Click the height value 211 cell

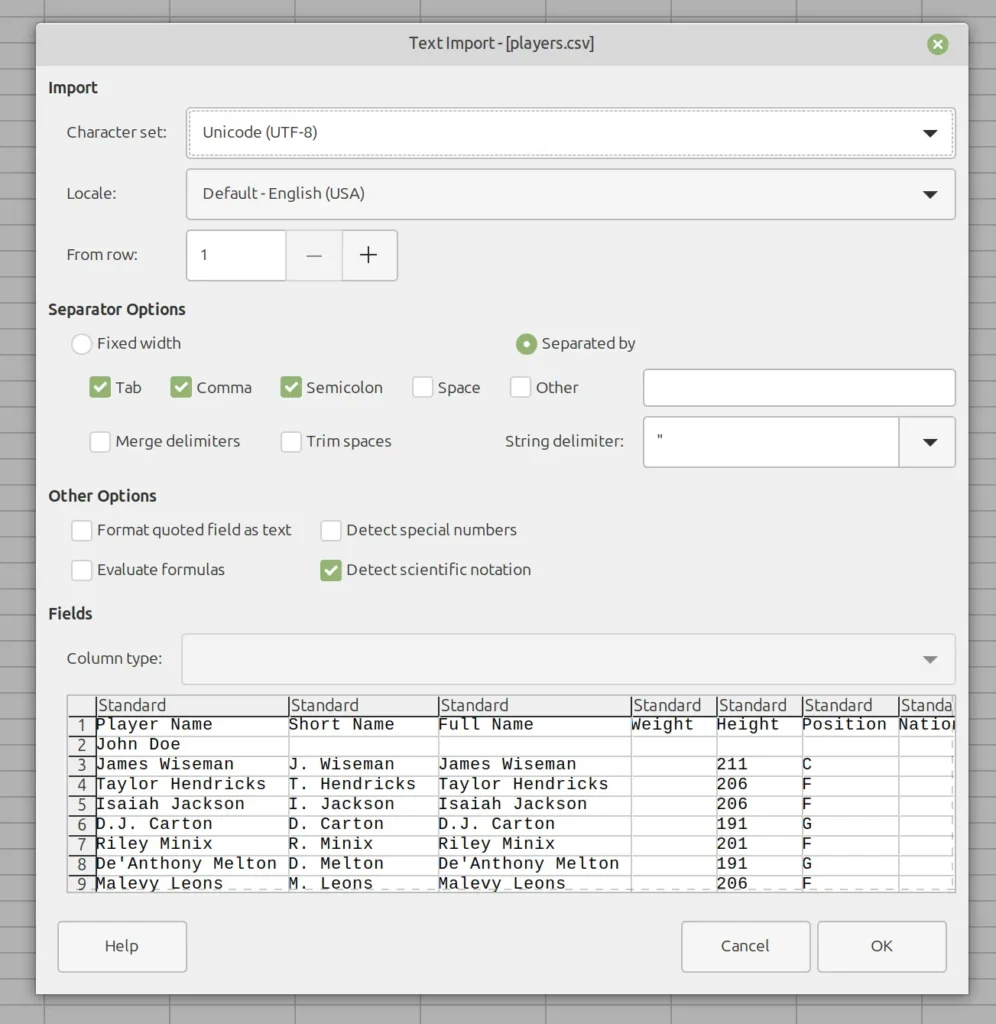pos(759,764)
